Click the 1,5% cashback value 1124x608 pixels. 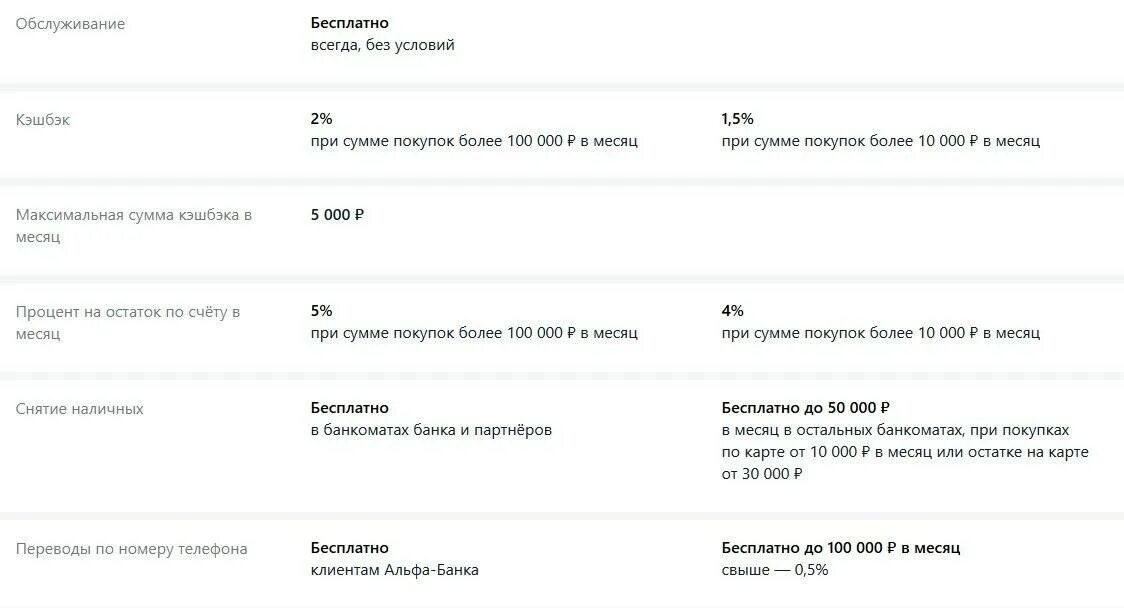point(738,119)
